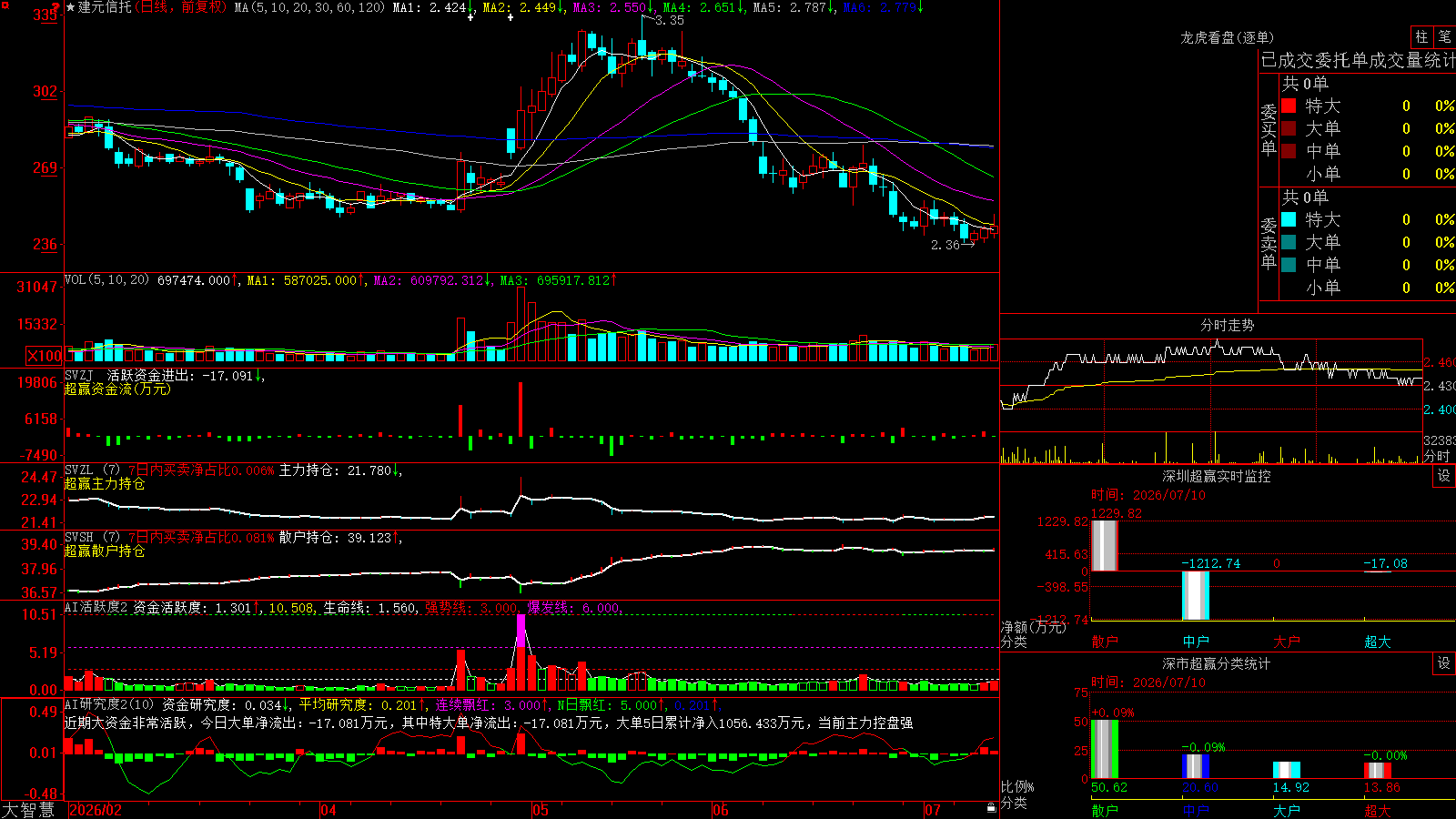Screen dimensions: 1456x819
Task: Click the AI研究度2(10) indicator name
Action: (x=109, y=704)
